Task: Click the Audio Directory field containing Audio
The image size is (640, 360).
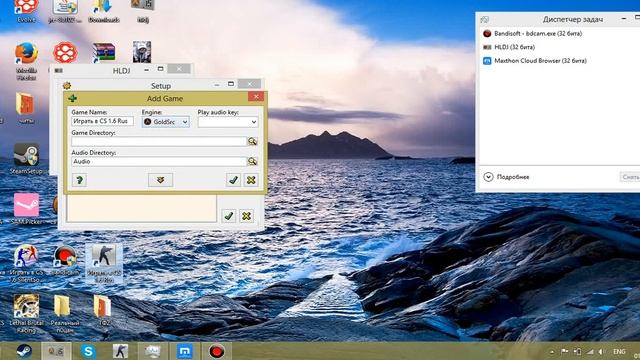Action: pos(159,162)
